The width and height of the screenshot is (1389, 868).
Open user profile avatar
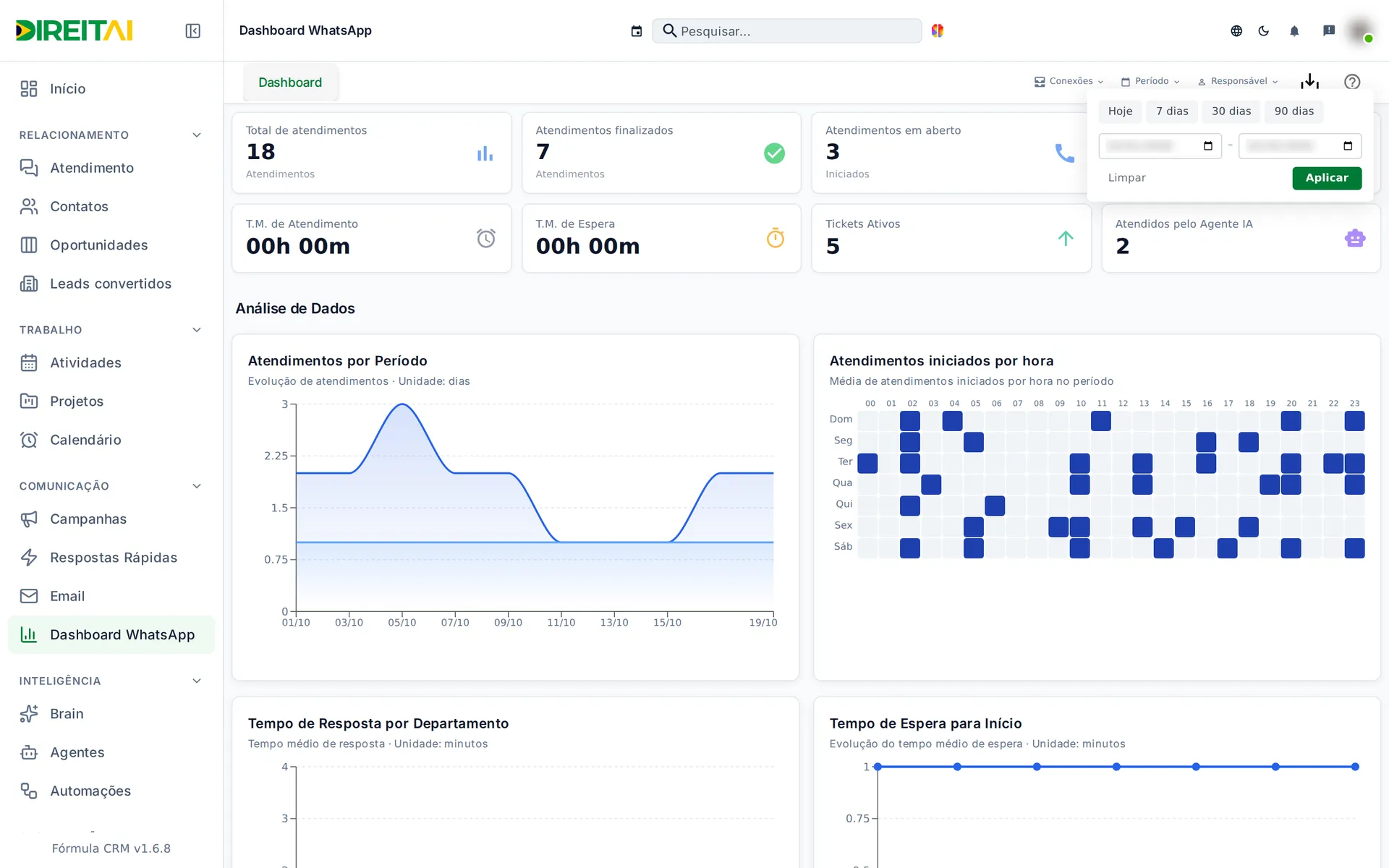coord(1360,30)
